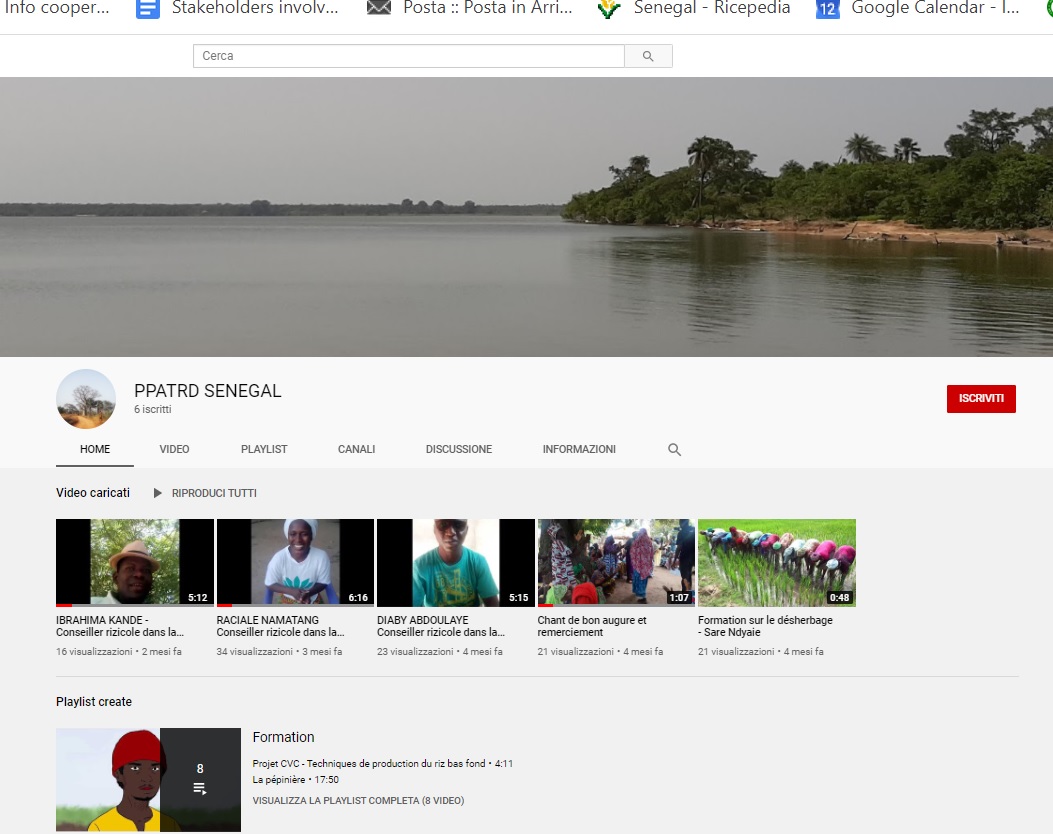
Task: Open the DISCUSSIONE tab
Action: tap(459, 449)
